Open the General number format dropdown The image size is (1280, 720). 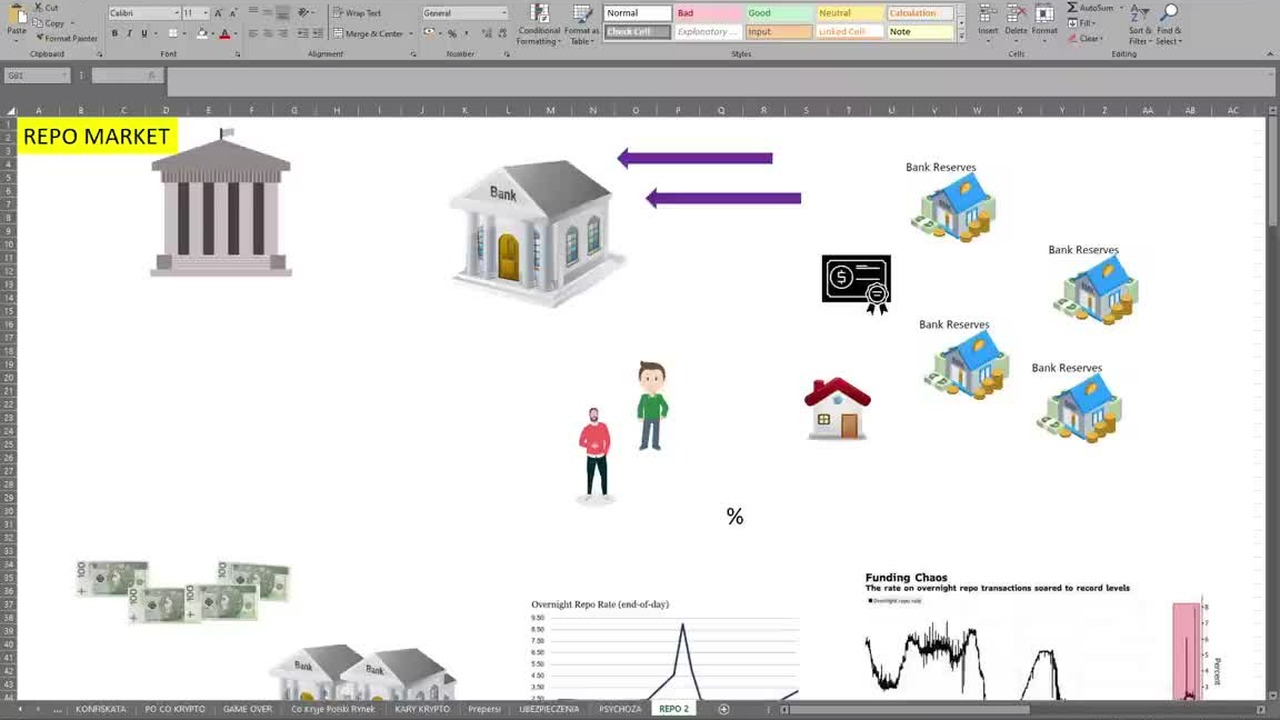[503, 13]
